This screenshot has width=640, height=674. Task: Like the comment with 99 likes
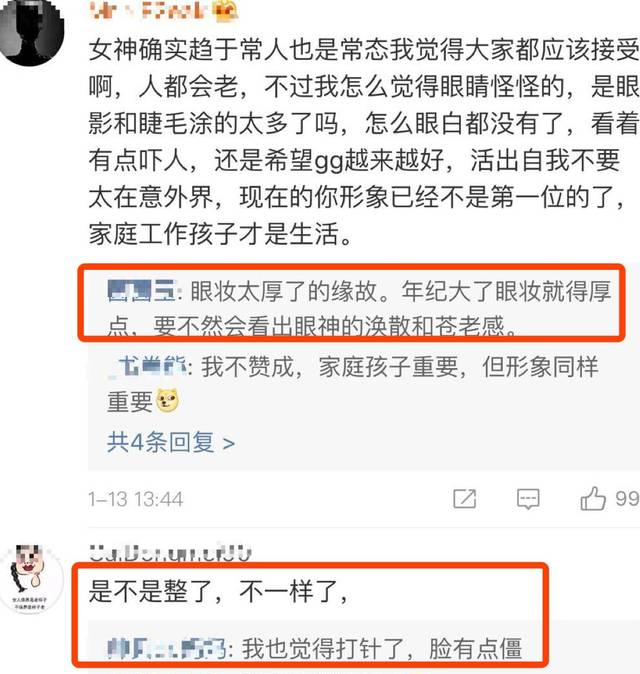pos(593,499)
